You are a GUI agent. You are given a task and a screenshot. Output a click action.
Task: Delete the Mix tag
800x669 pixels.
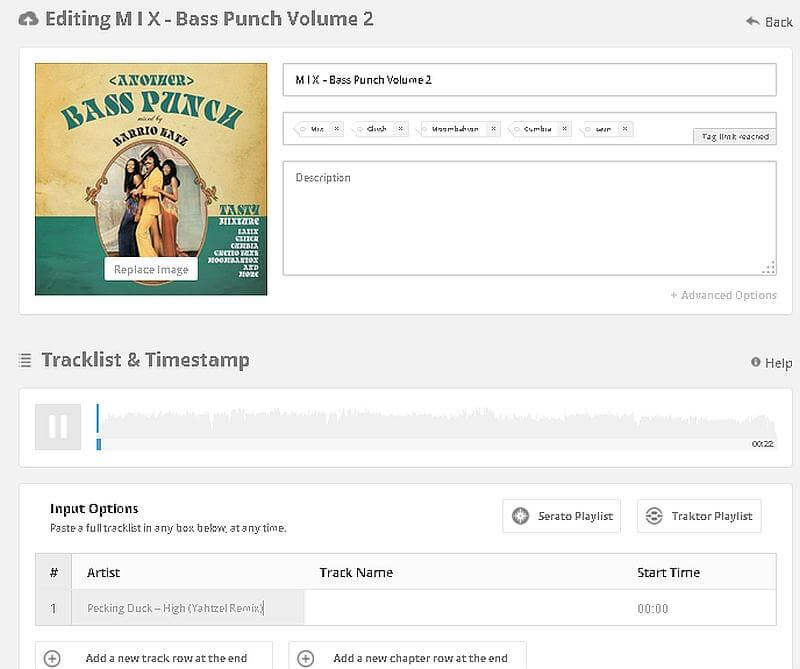pyautogui.click(x=337, y=129)
